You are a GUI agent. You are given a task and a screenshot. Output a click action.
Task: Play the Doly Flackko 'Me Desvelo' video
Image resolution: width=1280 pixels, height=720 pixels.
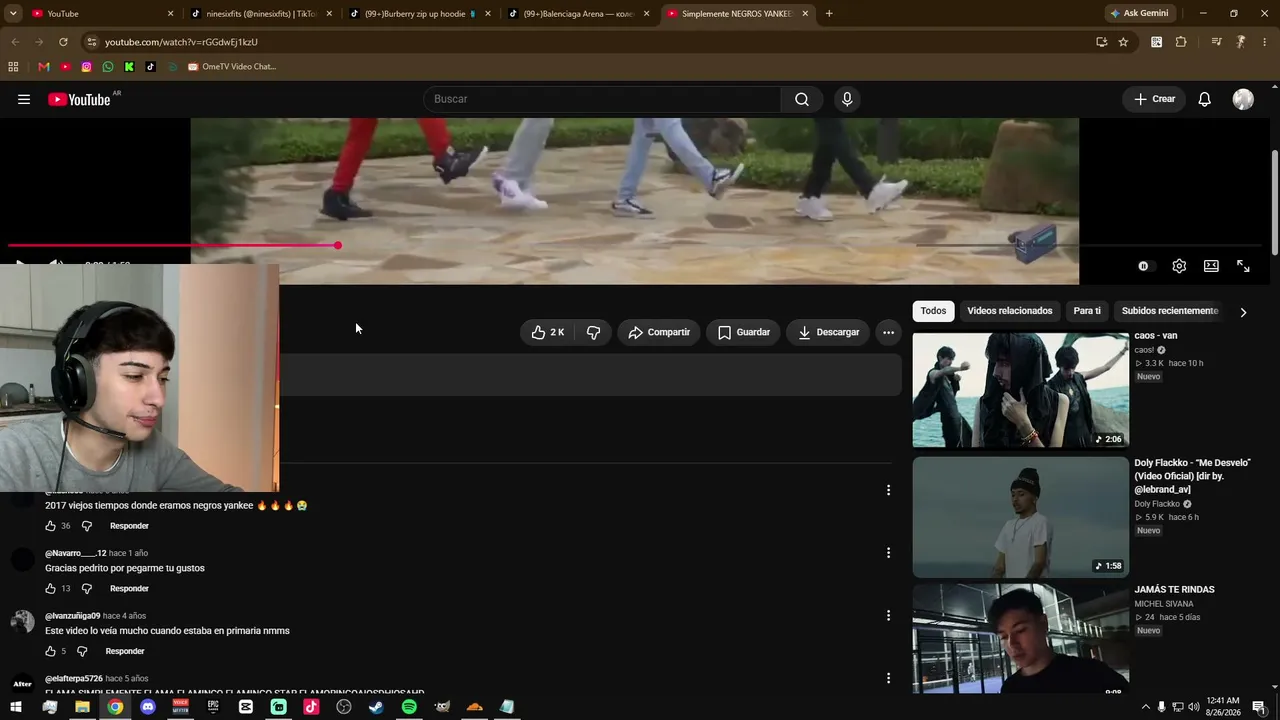pyautogui.click(x=1020, y=517)
